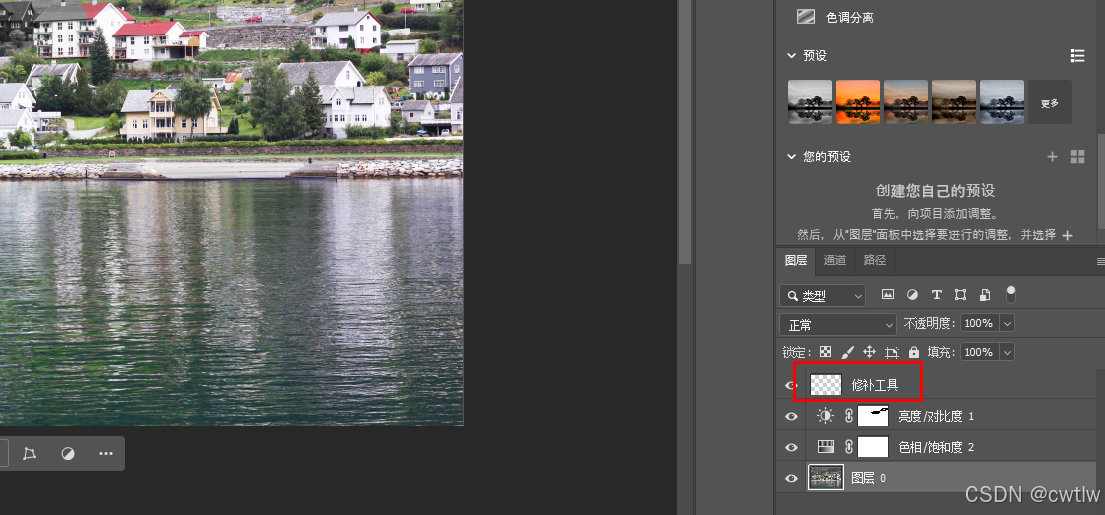The height and width of the screenshot is (515, 1105).
Task: Filter layers by pixel layers icon
Action: 888,294
